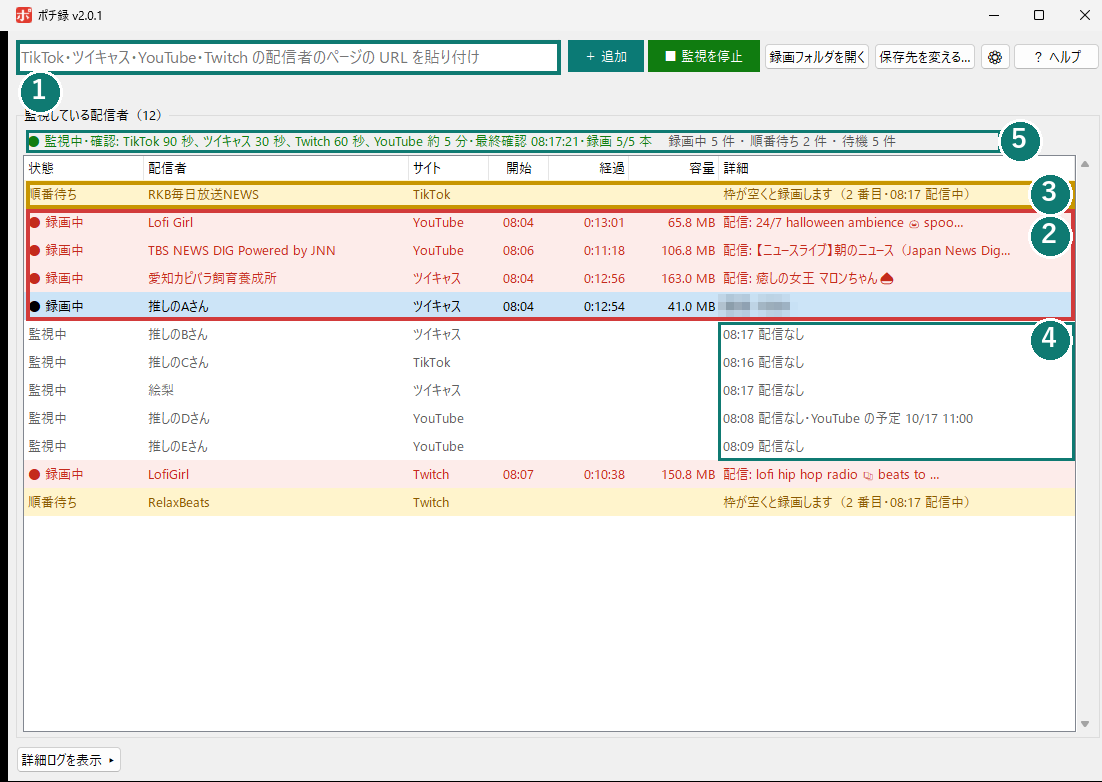Viewport: 1102px width, 782px height.
Task: Open the ヘルプ help button
Action: point(1056,57)
